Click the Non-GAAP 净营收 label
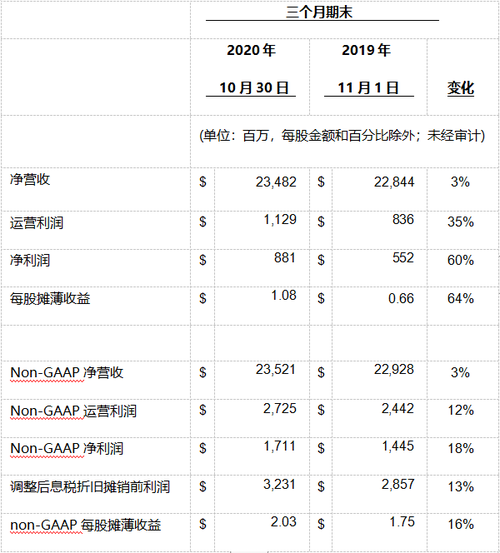Image resolution: width=500 pixels, height=553 pixels. click(67, 373)
